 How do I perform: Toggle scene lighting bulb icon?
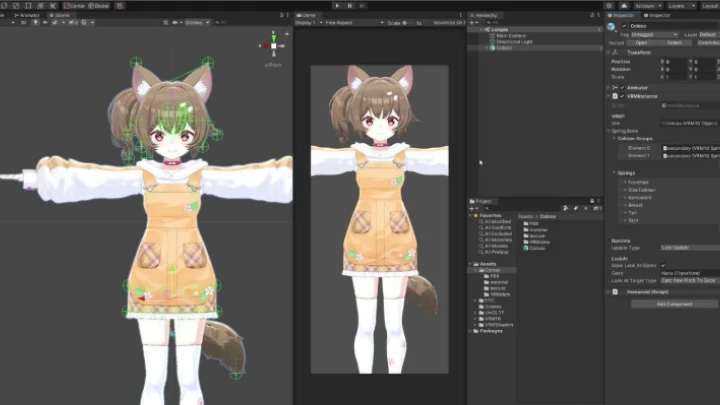coord(35,22)
